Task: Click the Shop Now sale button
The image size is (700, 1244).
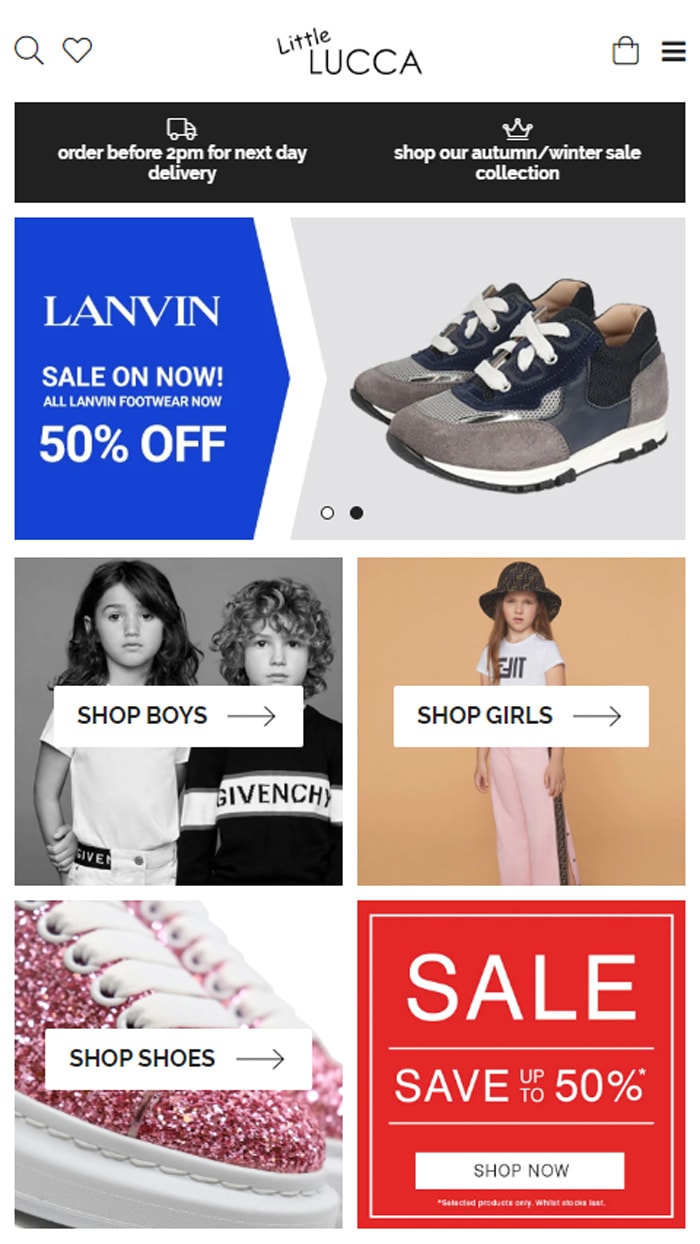Action: 520,1171
